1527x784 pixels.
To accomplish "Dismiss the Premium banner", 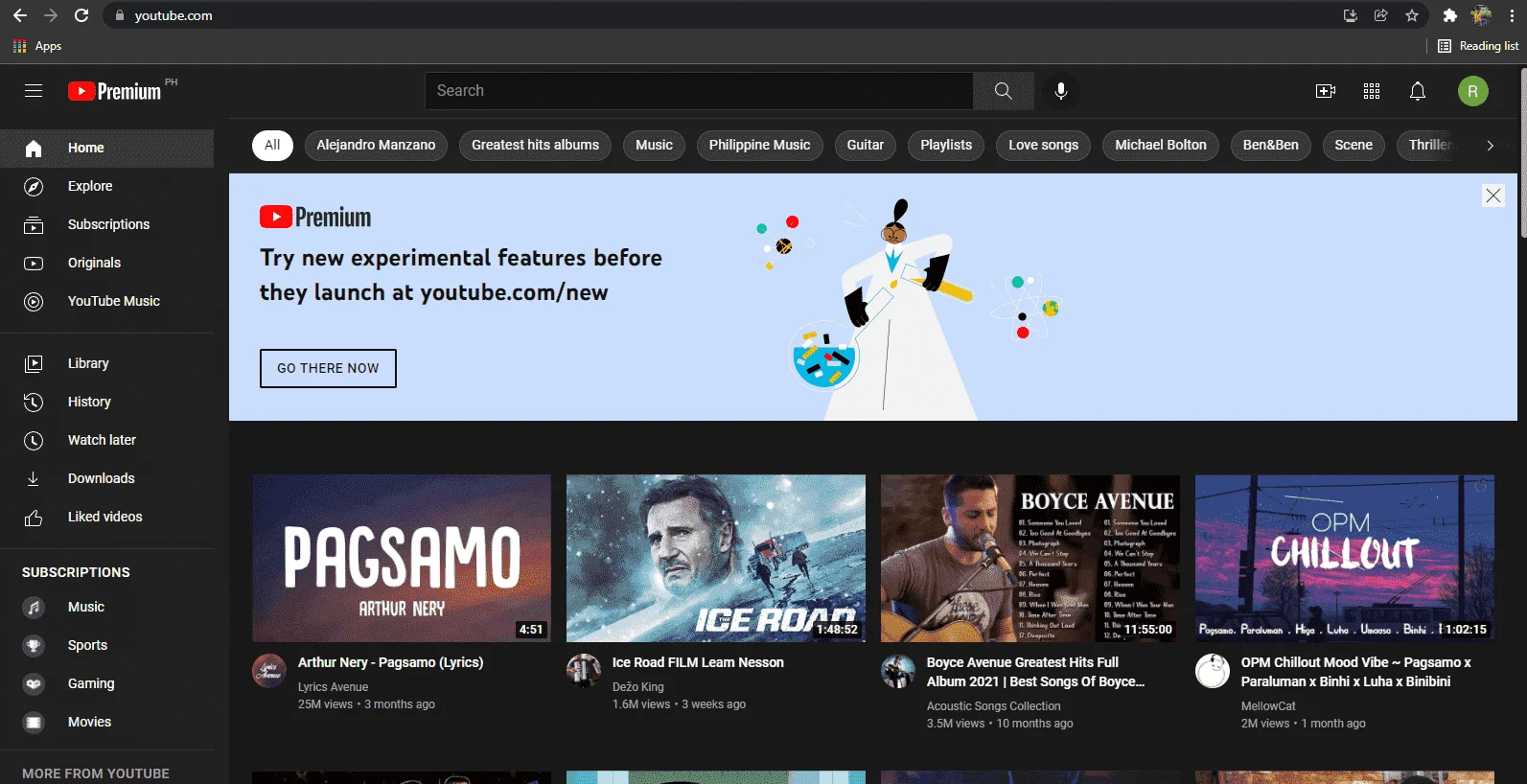I will tap(1493, 196).
